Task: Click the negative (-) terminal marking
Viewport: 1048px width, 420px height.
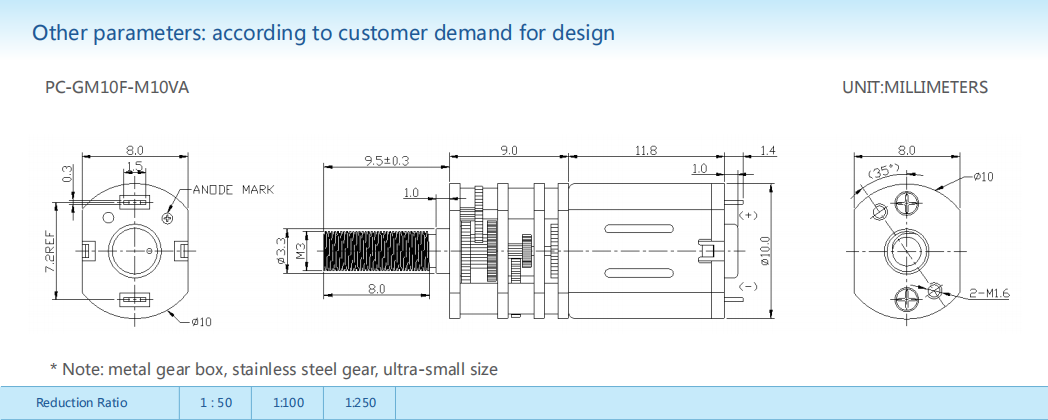Action: pyautogui.click(x=746, y=287)
